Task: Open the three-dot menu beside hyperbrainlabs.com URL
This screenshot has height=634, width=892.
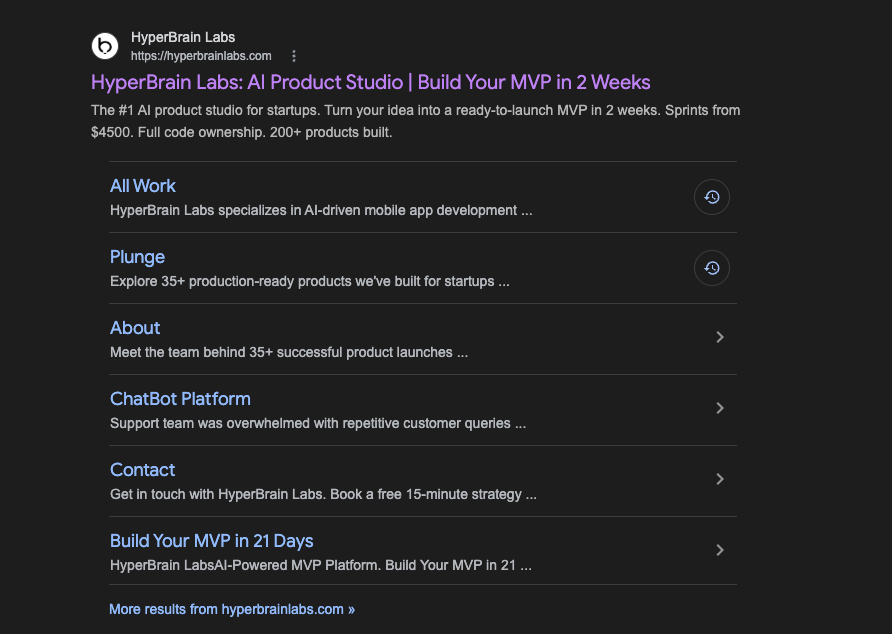Action: coord(294,56)
